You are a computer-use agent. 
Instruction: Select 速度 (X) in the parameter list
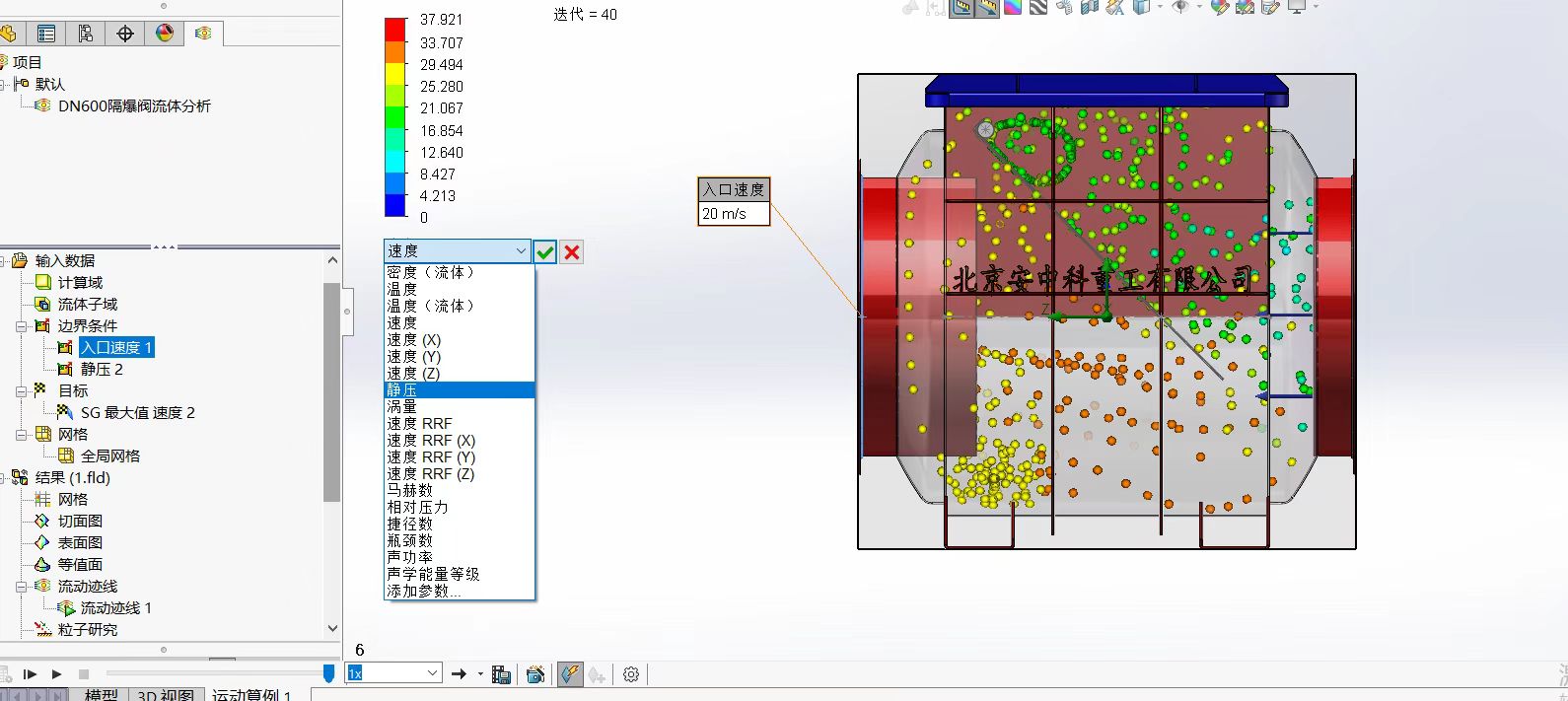(459, 340)
